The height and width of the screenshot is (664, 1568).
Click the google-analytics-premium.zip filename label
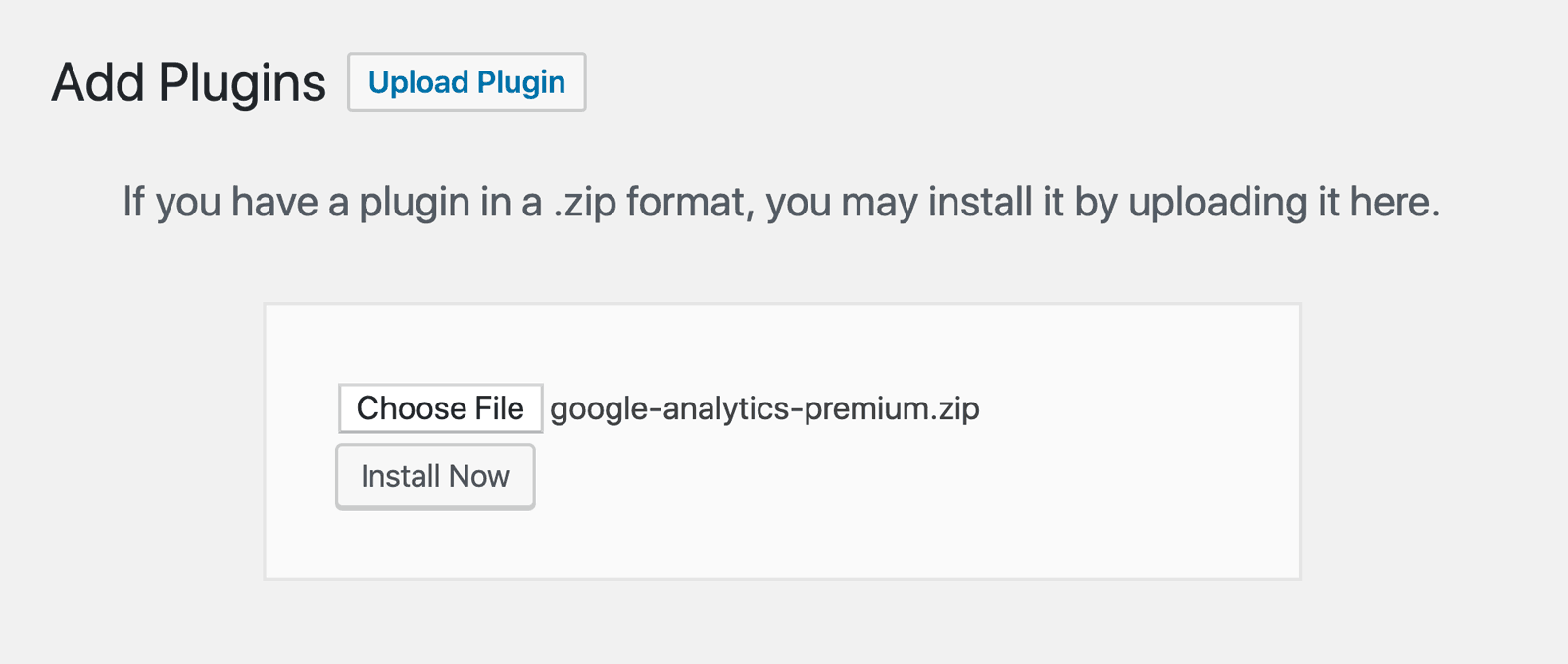point(764,407)
